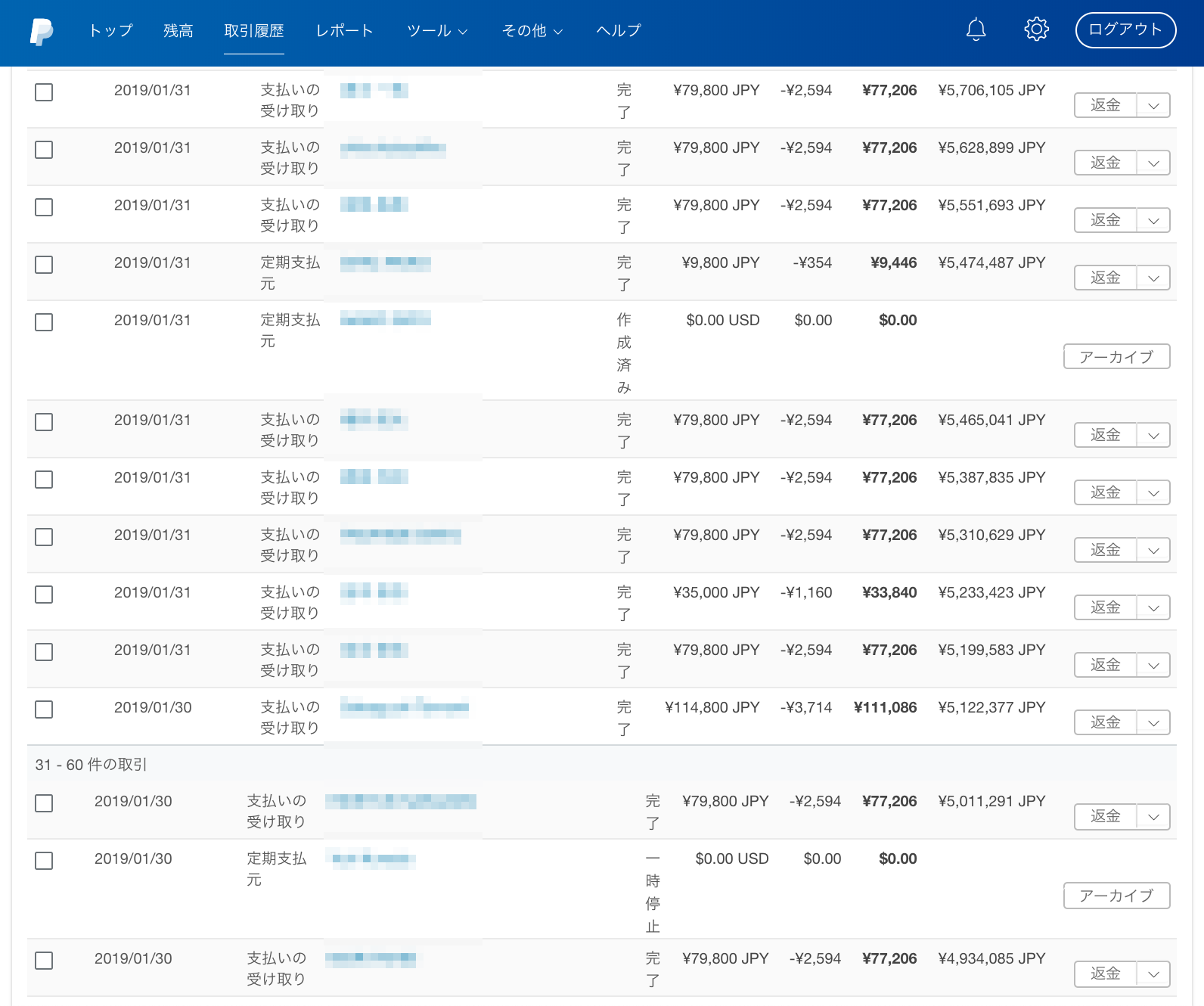Open the ヘルプ menu item
This screenshot has height=1006, width=1204.
click(619, 30)
